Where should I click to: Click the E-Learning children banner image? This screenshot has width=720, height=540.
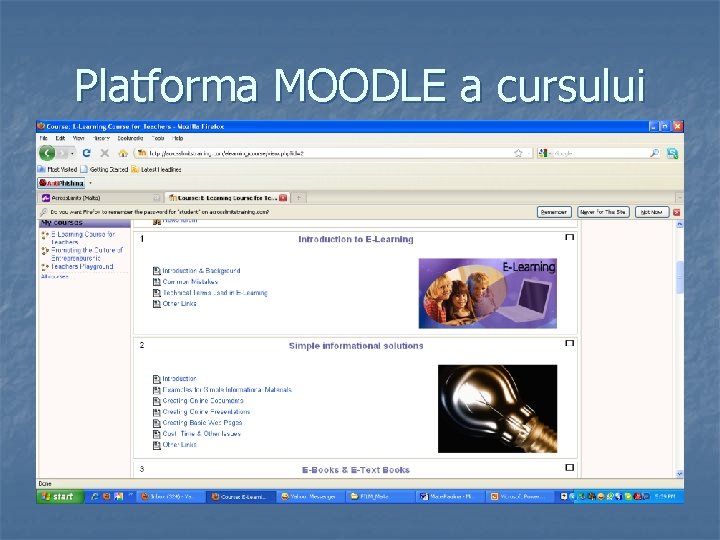488,293
